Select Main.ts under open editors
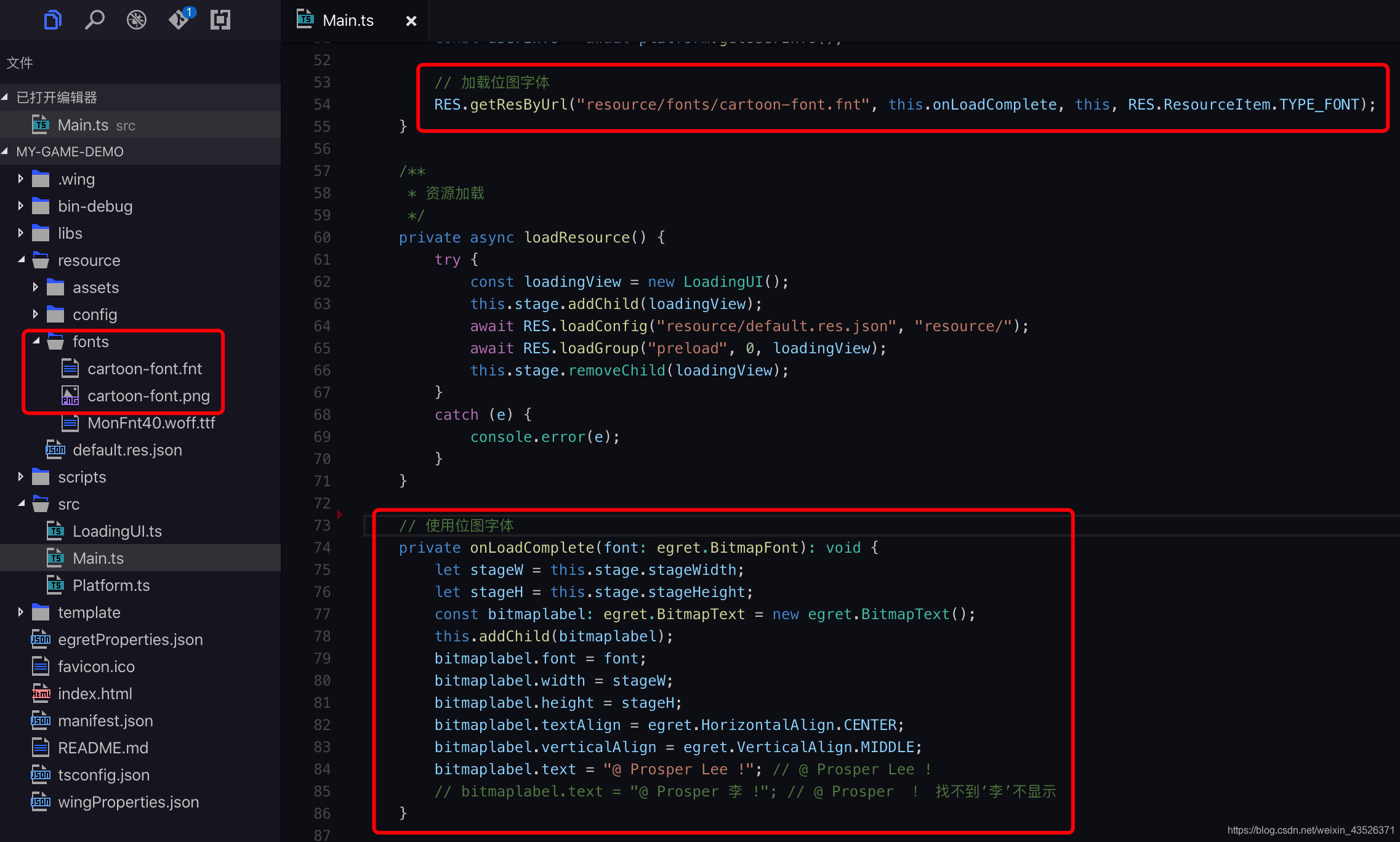The width and height of the screenshot is (1400, 842). [x=82, y=125]
